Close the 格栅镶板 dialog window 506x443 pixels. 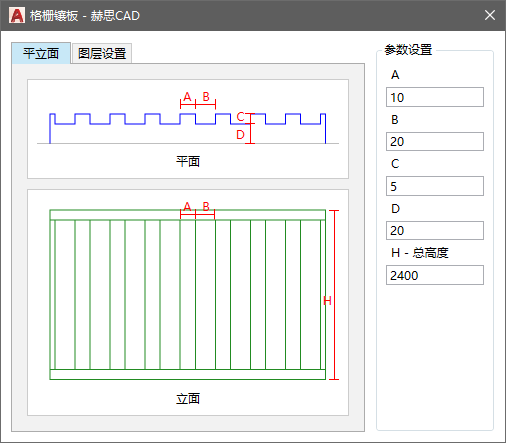coord(490,15)
